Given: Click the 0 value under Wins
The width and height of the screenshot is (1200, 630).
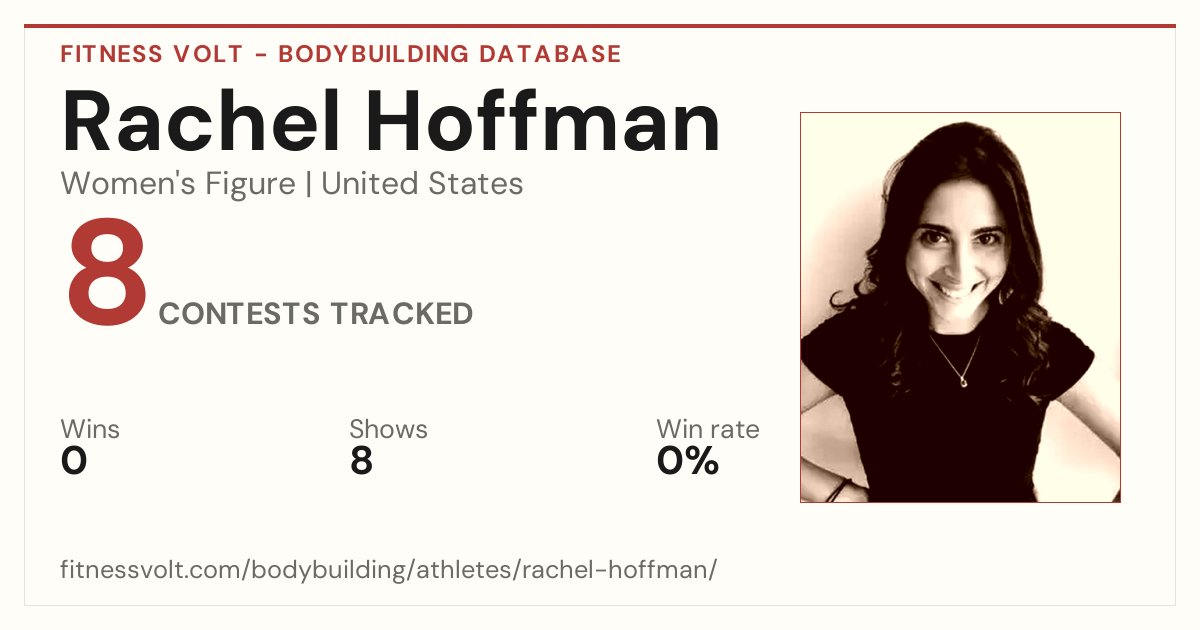Looking at the screenshot, I should coord(74,461).
